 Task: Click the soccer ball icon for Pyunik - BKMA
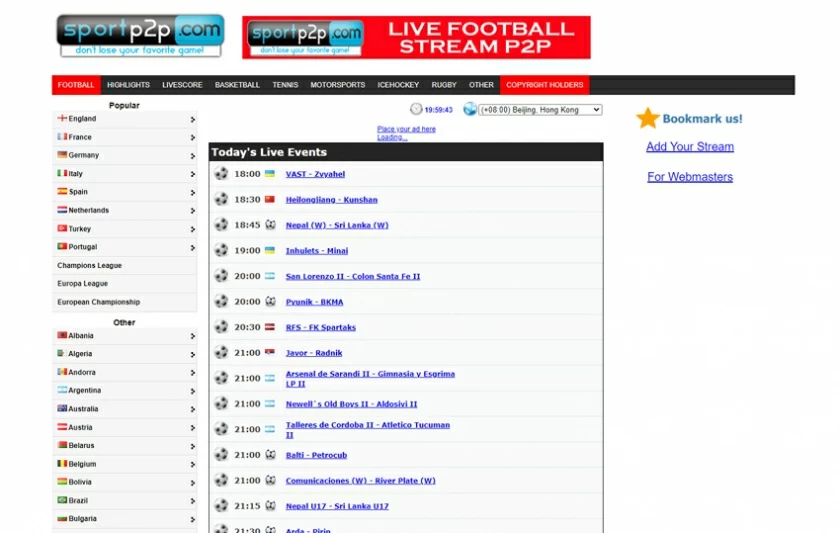(x=221, y=302)
